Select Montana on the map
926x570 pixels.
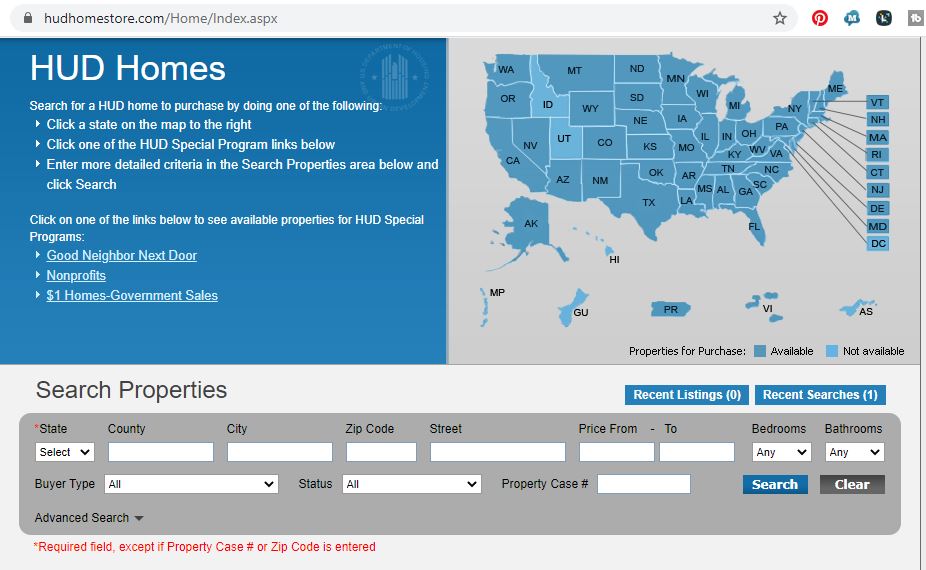pos(574,70)
